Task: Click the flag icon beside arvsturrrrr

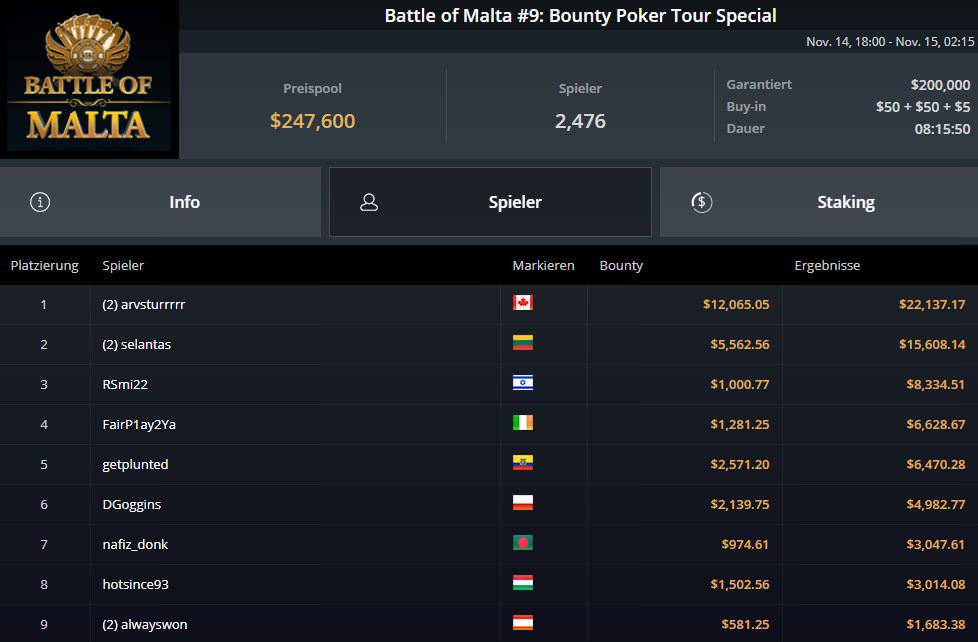Action: coord(522,303)
